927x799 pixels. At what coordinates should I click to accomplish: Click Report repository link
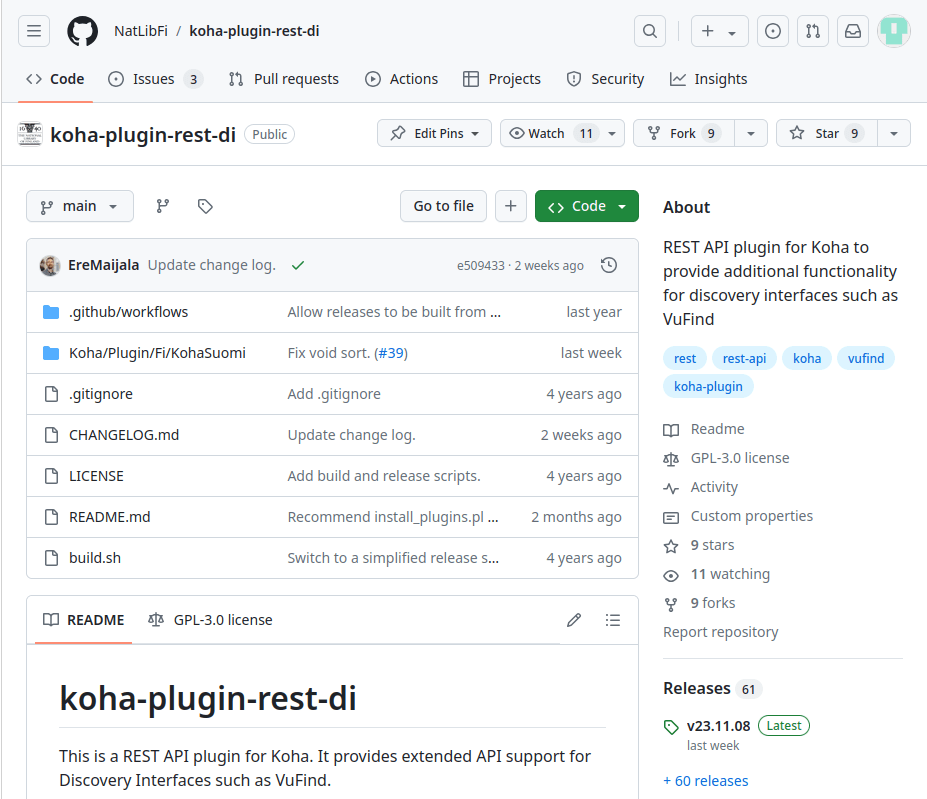(721, 632)
